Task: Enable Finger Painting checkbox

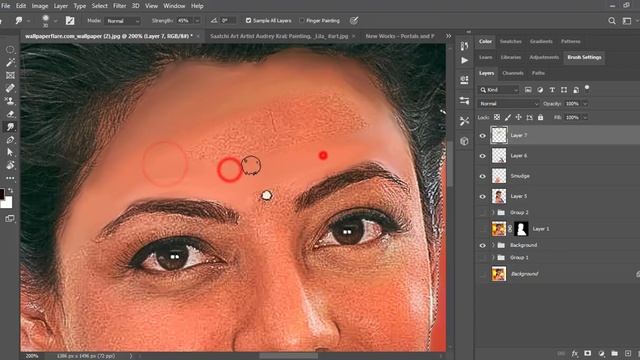Action: click(302, 20)
